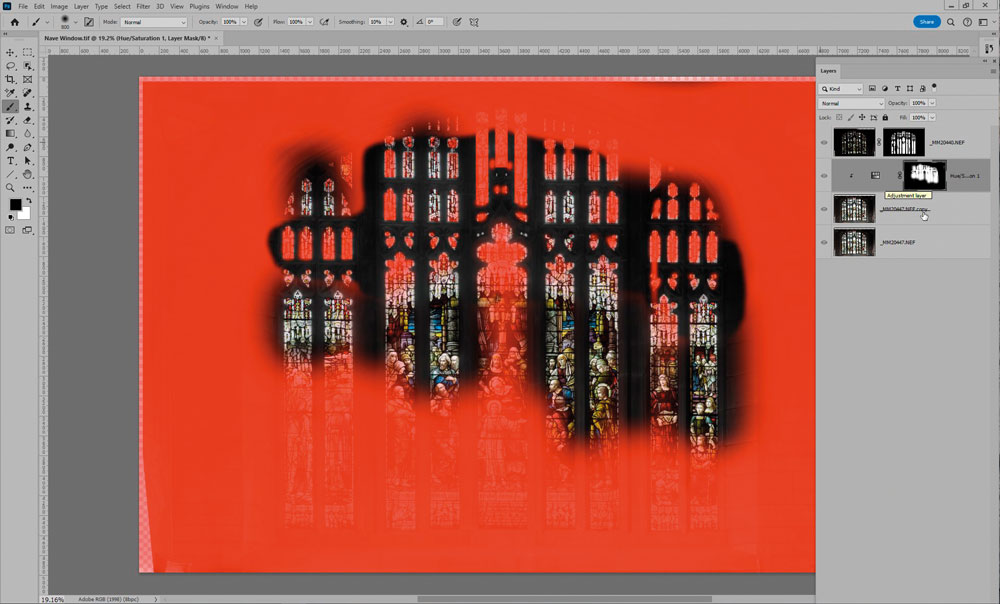Open symmetry paint options butterfly

pyautogui.click(x=474, y=22)
